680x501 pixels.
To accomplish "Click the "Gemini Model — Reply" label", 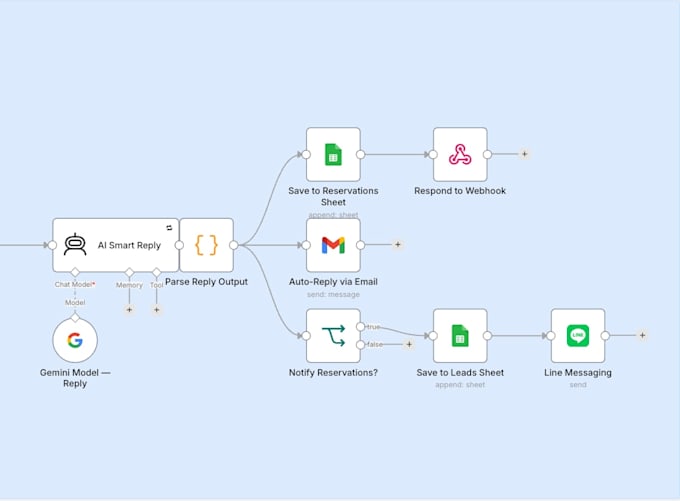I will tap(75, 378).
